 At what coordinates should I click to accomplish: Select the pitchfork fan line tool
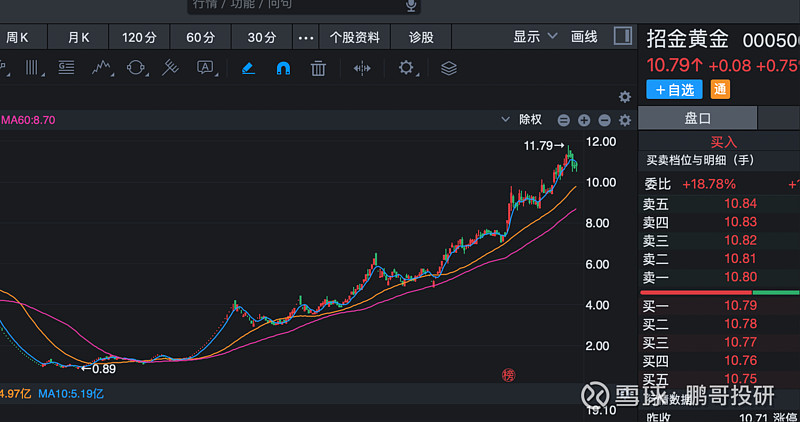tap(170, 68)
